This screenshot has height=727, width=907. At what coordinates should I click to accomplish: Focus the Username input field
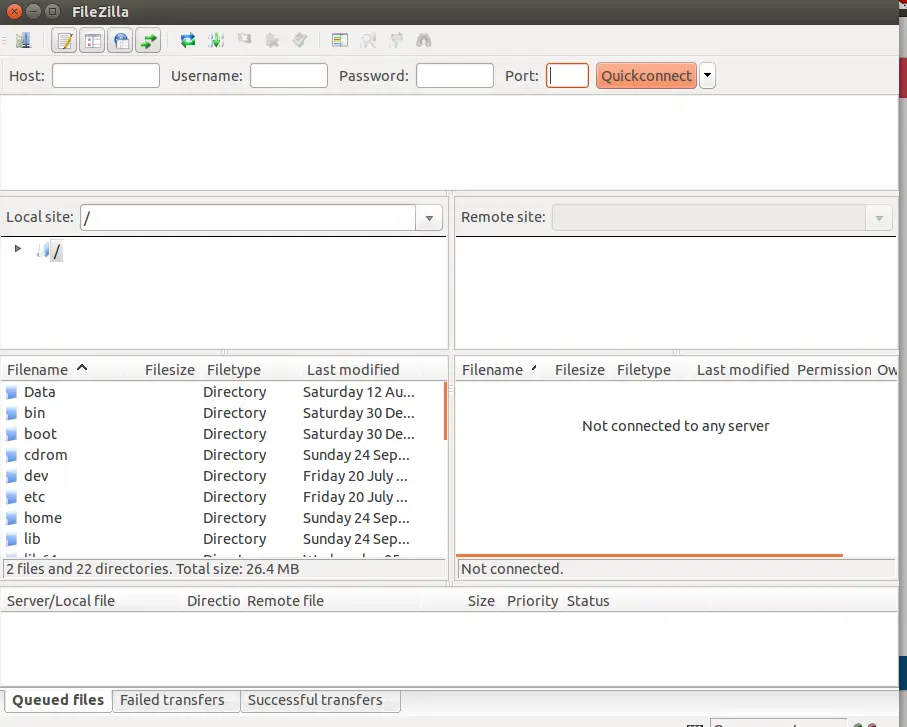click(289, 76)
